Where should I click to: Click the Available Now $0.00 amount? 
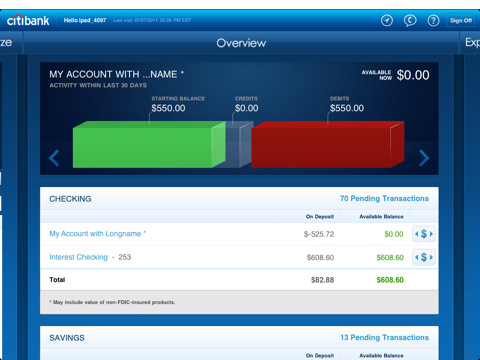point(413,75)
